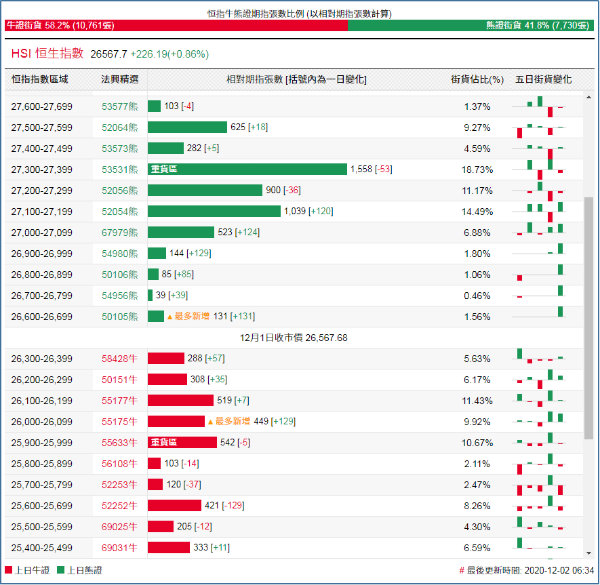Click the red 上日牛證 legend swatch
This screenshot has height=585, width=600.
[x=8, y=570]
